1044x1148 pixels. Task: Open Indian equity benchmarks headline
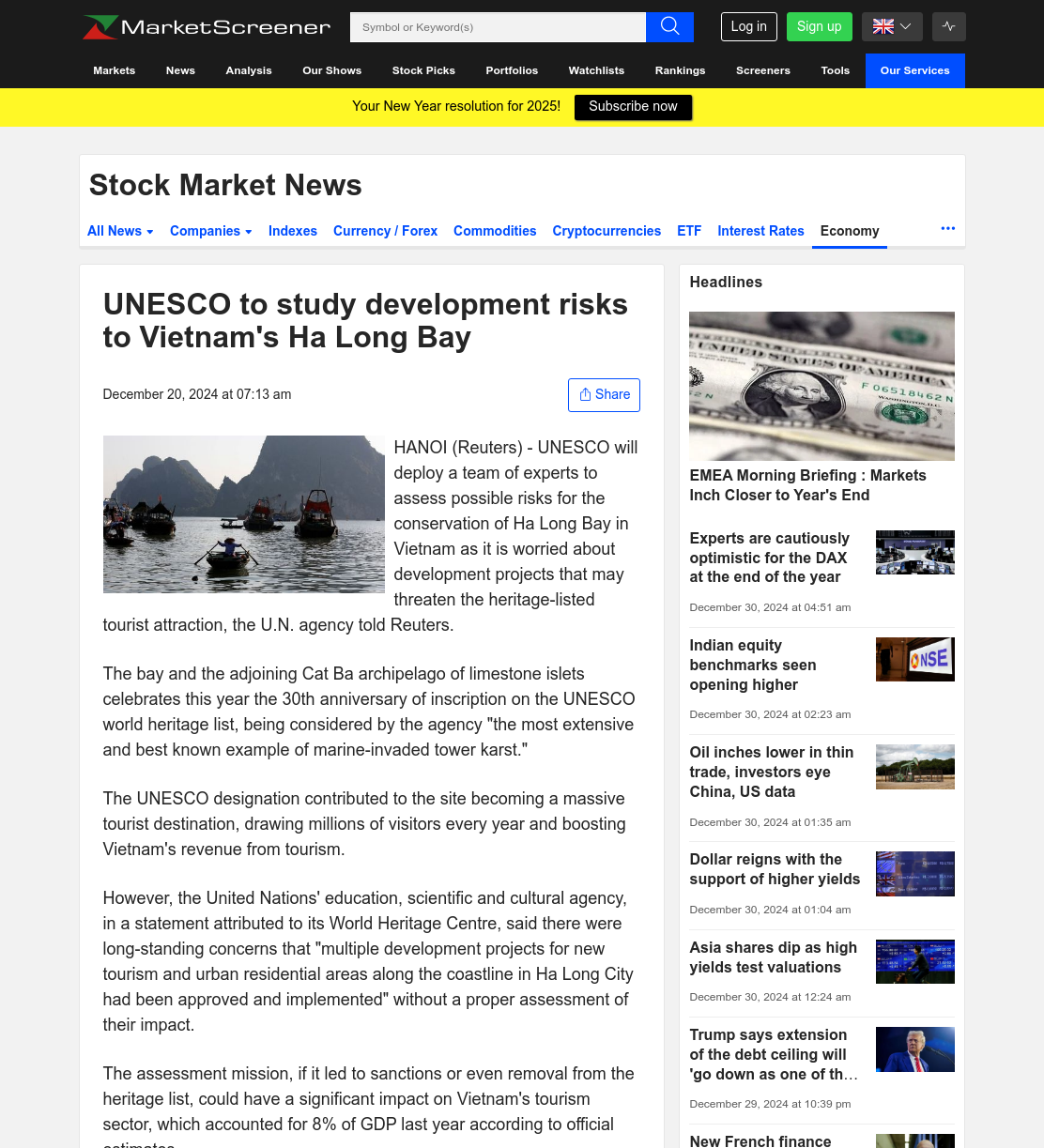(x=753, y=665)
